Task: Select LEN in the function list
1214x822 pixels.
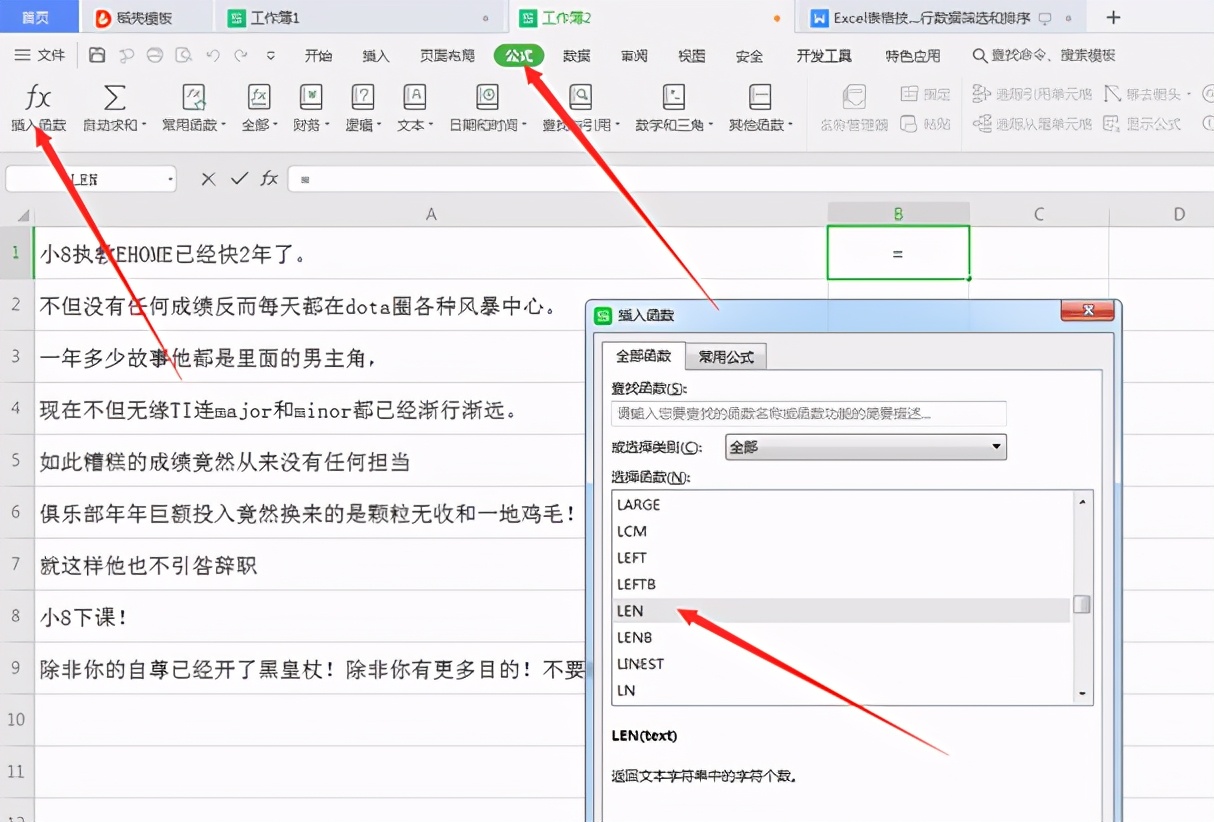Action: 841,610
